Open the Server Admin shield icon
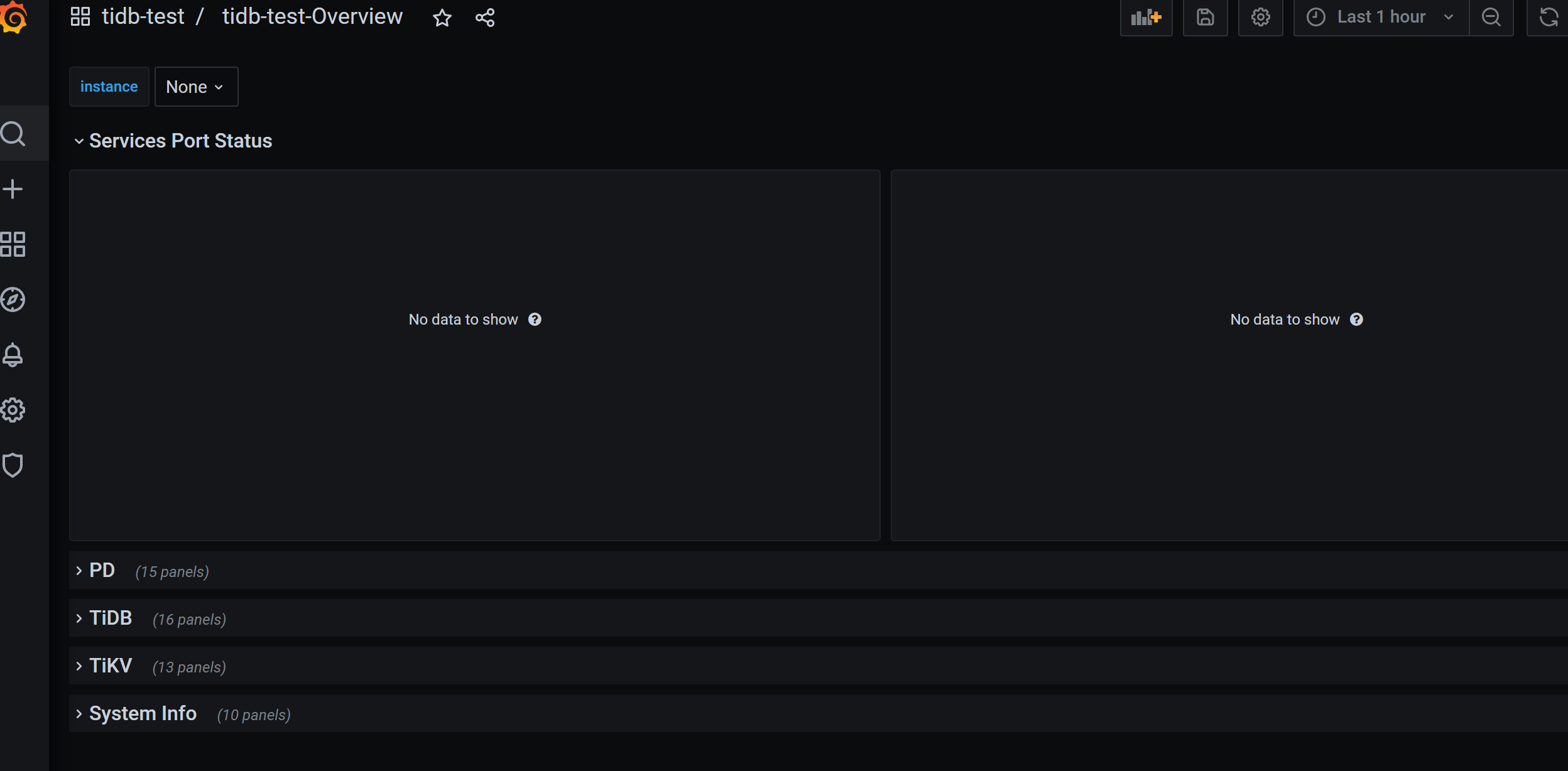The height and width of the screenshot is (771, 1568). (x=13, y=465)
